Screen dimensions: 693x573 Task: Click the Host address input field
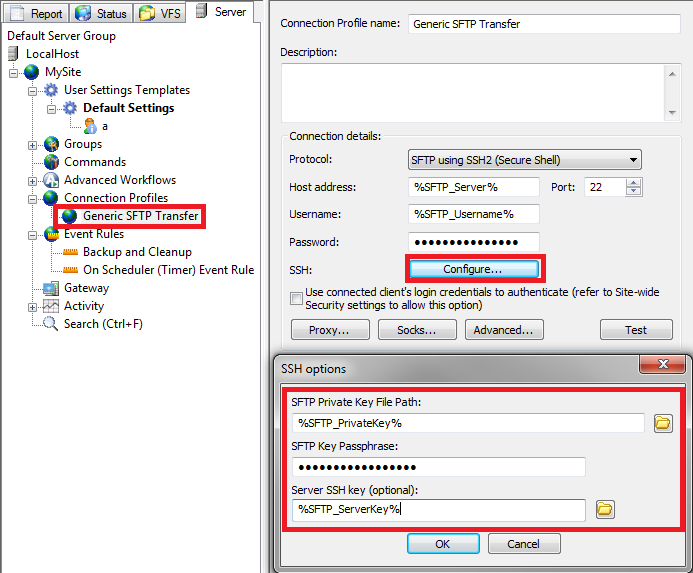coord(474,187)
